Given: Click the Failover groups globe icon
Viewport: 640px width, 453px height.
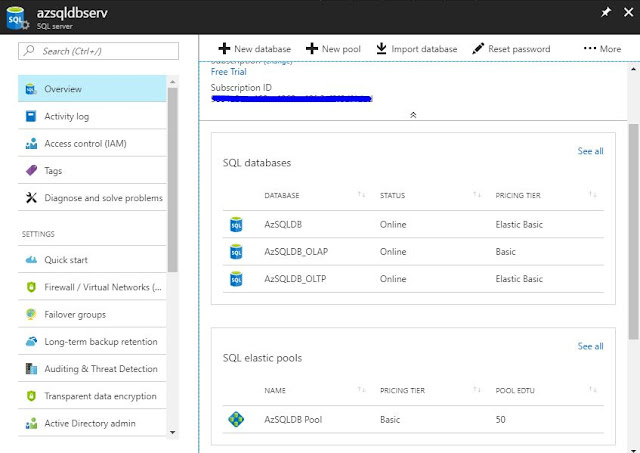Looking at the screenshot, I should tap(31, 314).
